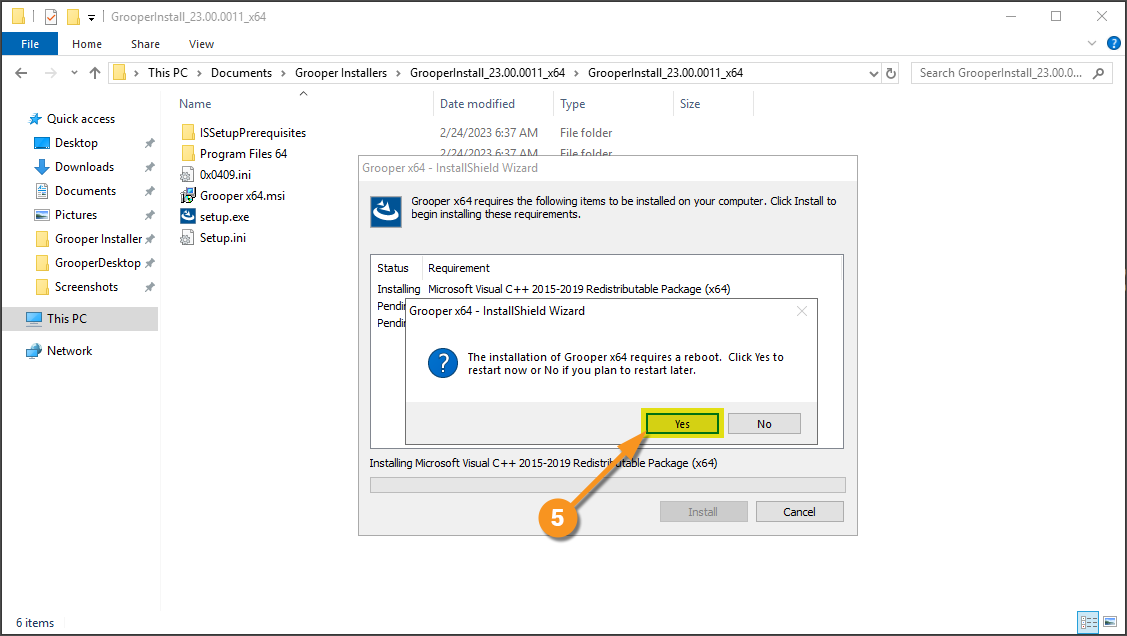Select the Grooper x64.msi file
This screenshot has height=636, width=1127.
(x=242, y=195)
